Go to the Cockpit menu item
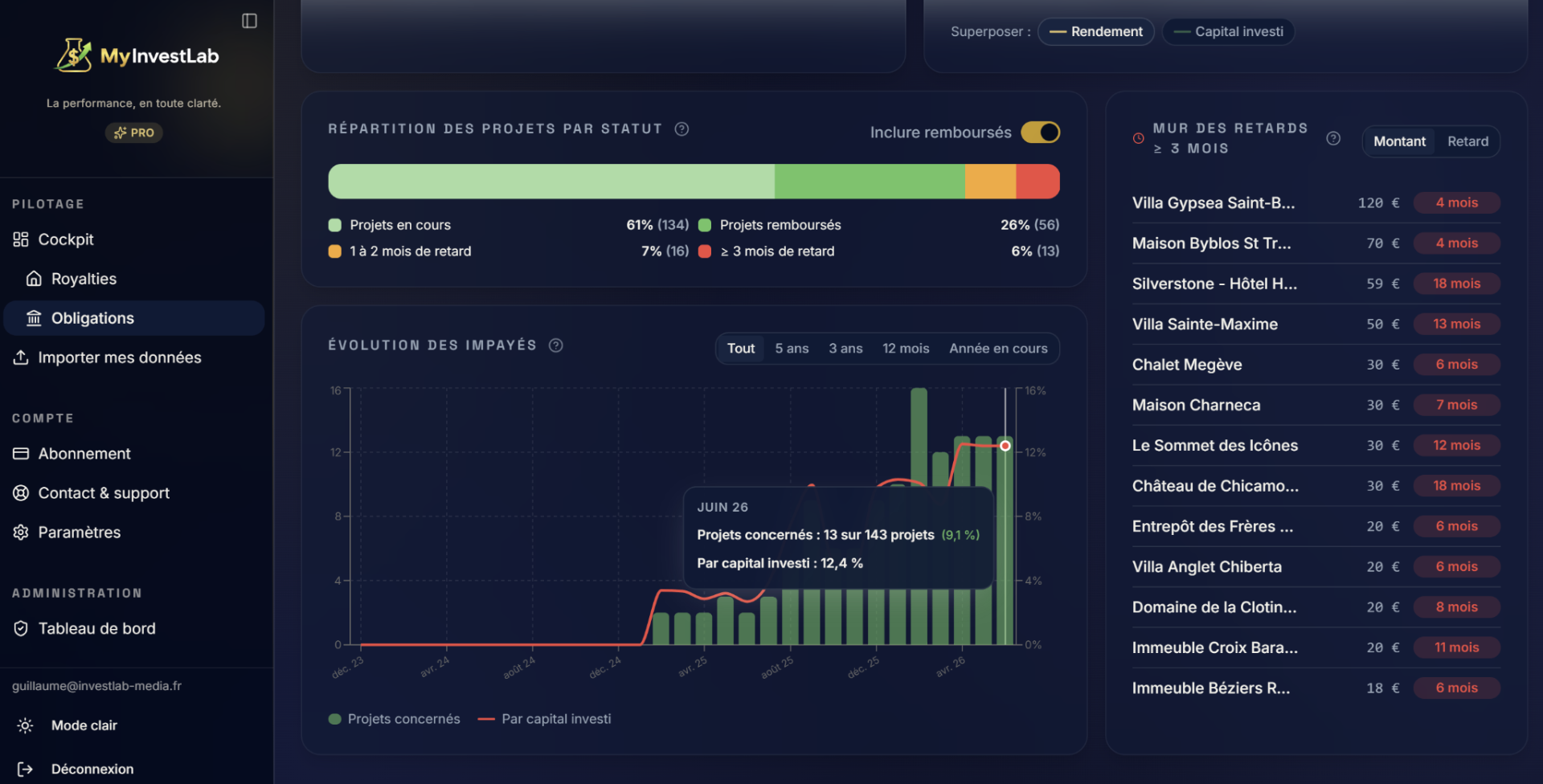Viewport: 1543px width, 784px height. (133, 239)
